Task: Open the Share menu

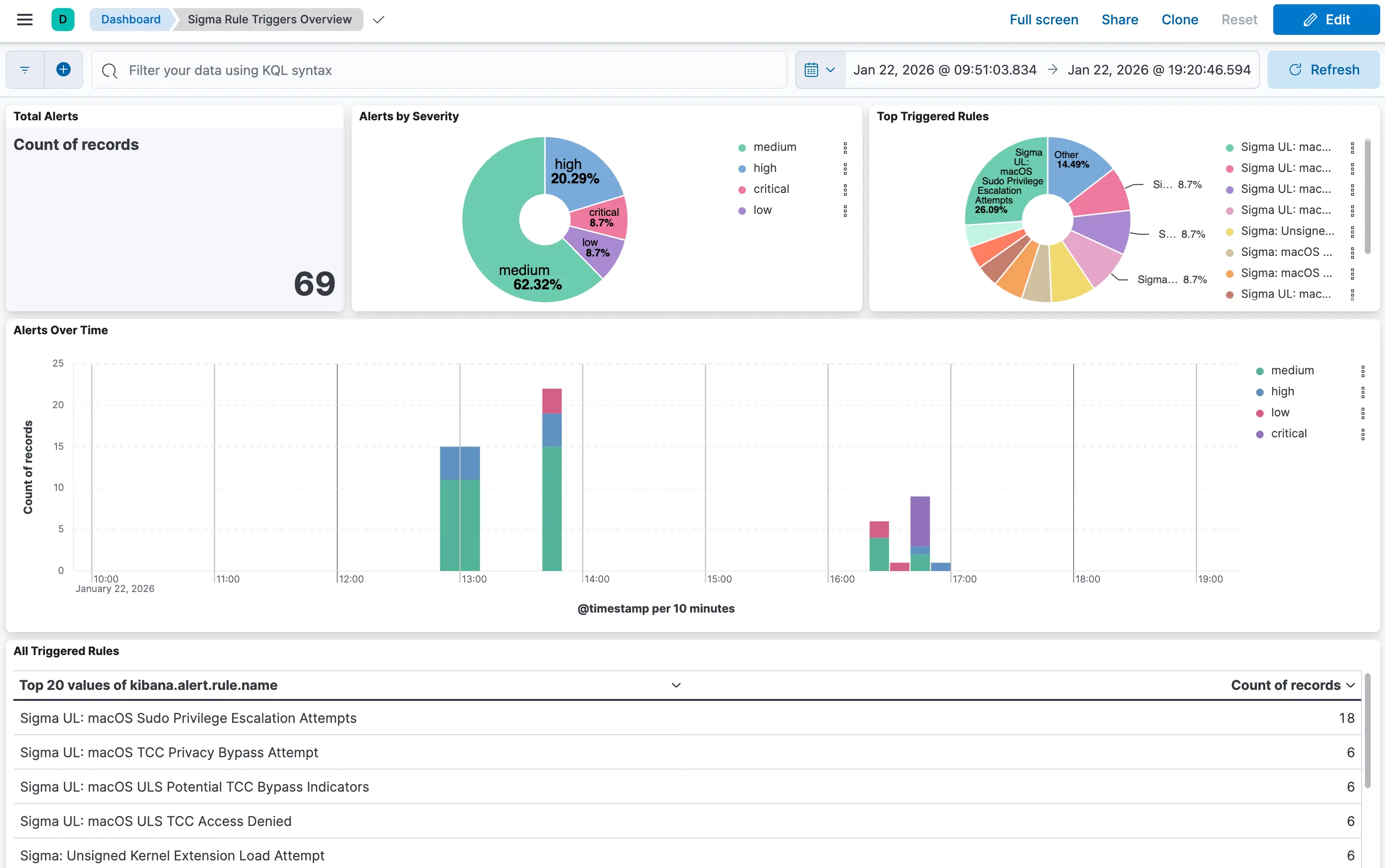Action: [1119, 20]
